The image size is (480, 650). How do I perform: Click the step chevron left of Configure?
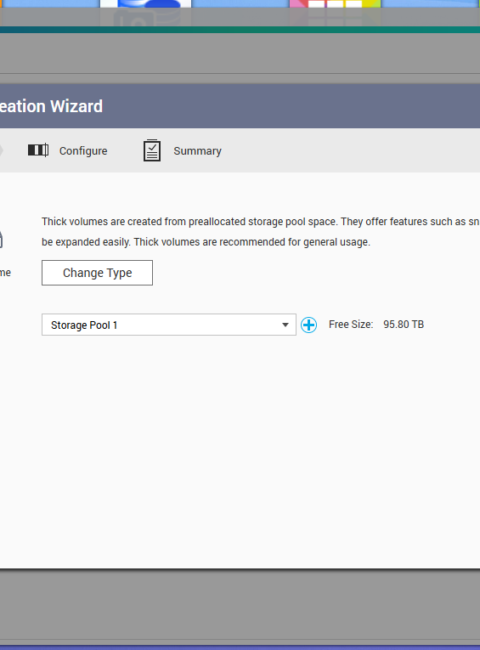(x=2, y=150)
